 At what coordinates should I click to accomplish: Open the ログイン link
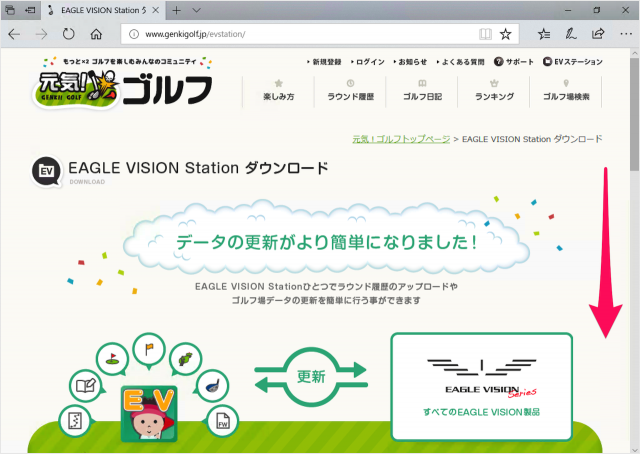pyautogui.click(x=368, y=62)
